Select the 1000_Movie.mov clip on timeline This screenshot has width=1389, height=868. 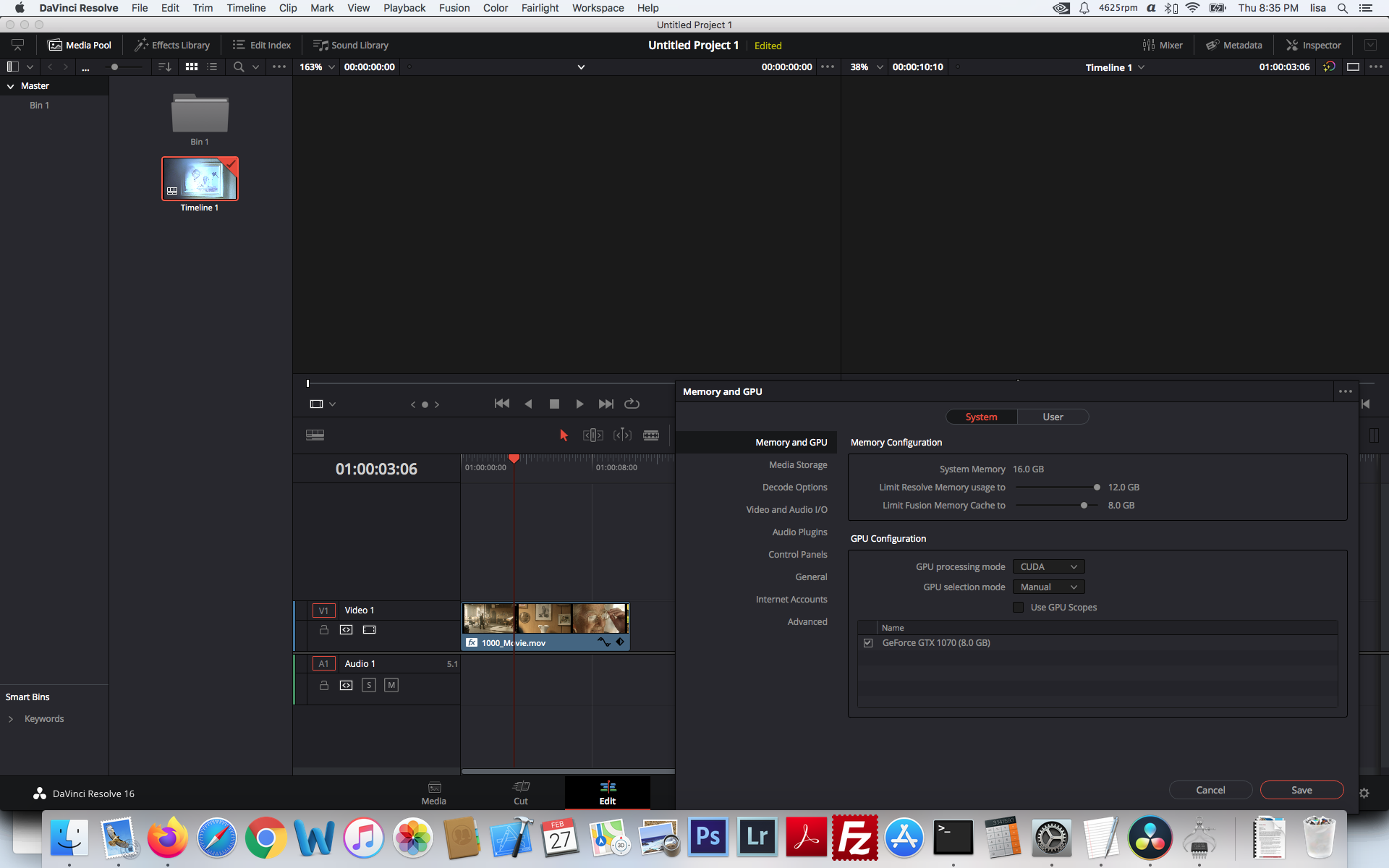pos(546,626)
